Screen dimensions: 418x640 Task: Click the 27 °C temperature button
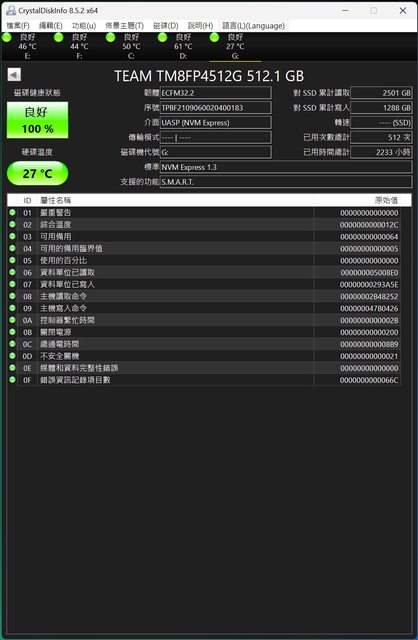(x=37, y=173)
